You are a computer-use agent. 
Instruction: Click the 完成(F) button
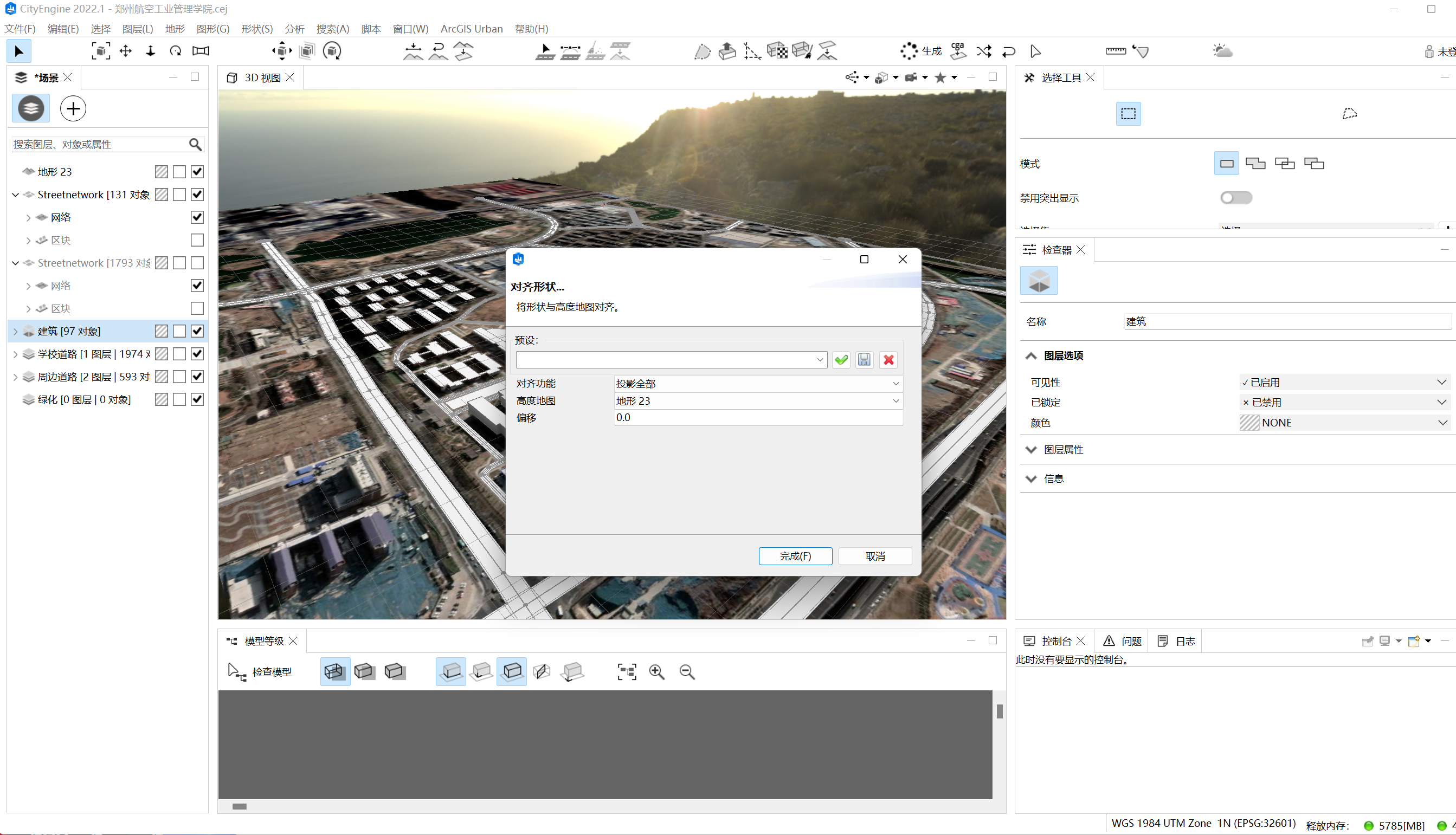tap(795, 556)
